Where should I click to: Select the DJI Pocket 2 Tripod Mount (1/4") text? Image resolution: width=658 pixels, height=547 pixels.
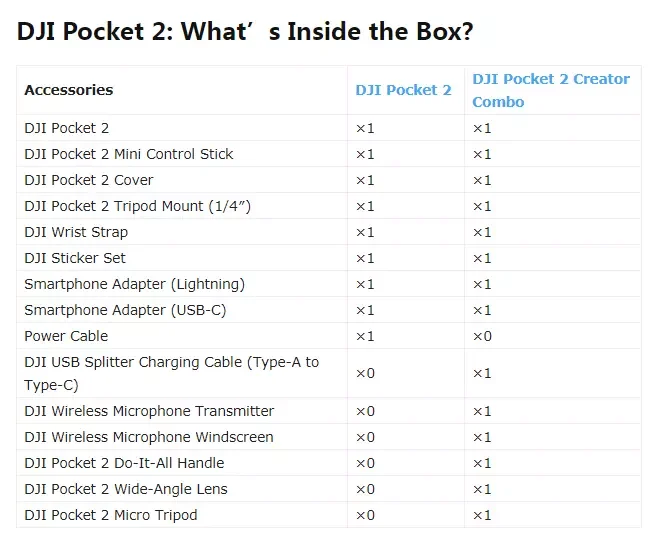coord(137,206)
